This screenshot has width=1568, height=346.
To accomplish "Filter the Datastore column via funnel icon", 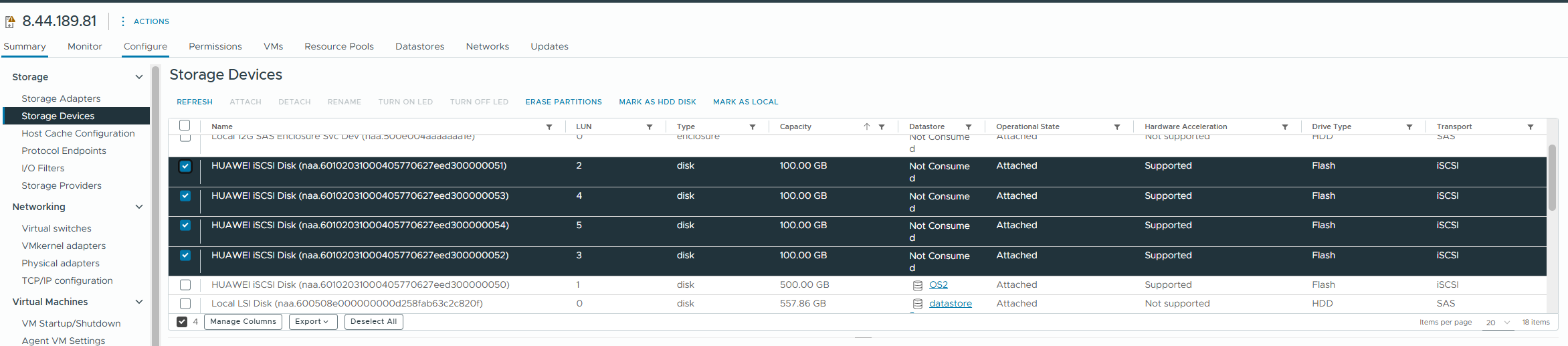I will [969, 126].
